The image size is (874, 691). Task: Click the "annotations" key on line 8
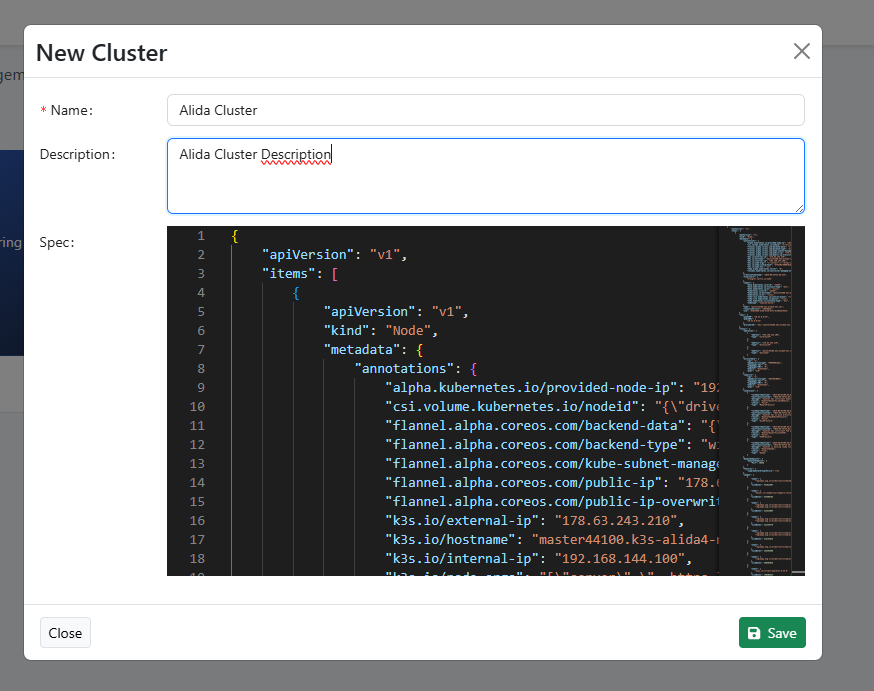pos(405,368)
